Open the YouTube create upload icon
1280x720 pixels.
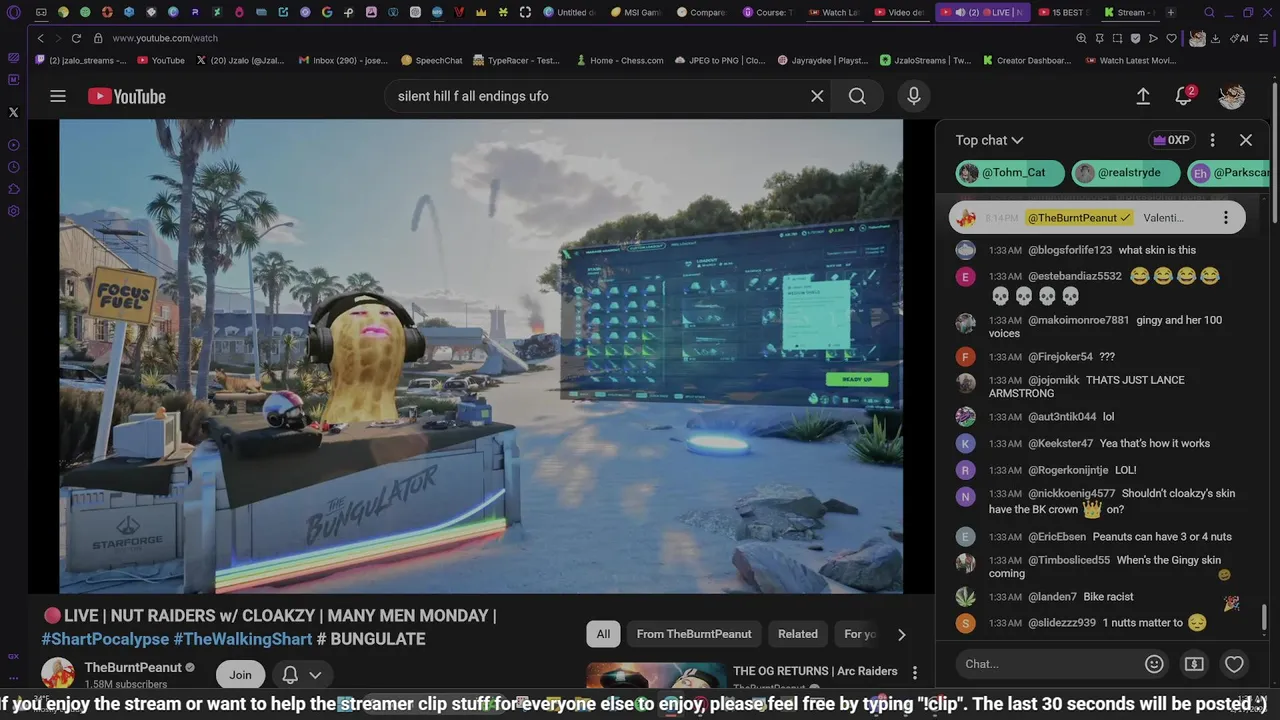1143,96
